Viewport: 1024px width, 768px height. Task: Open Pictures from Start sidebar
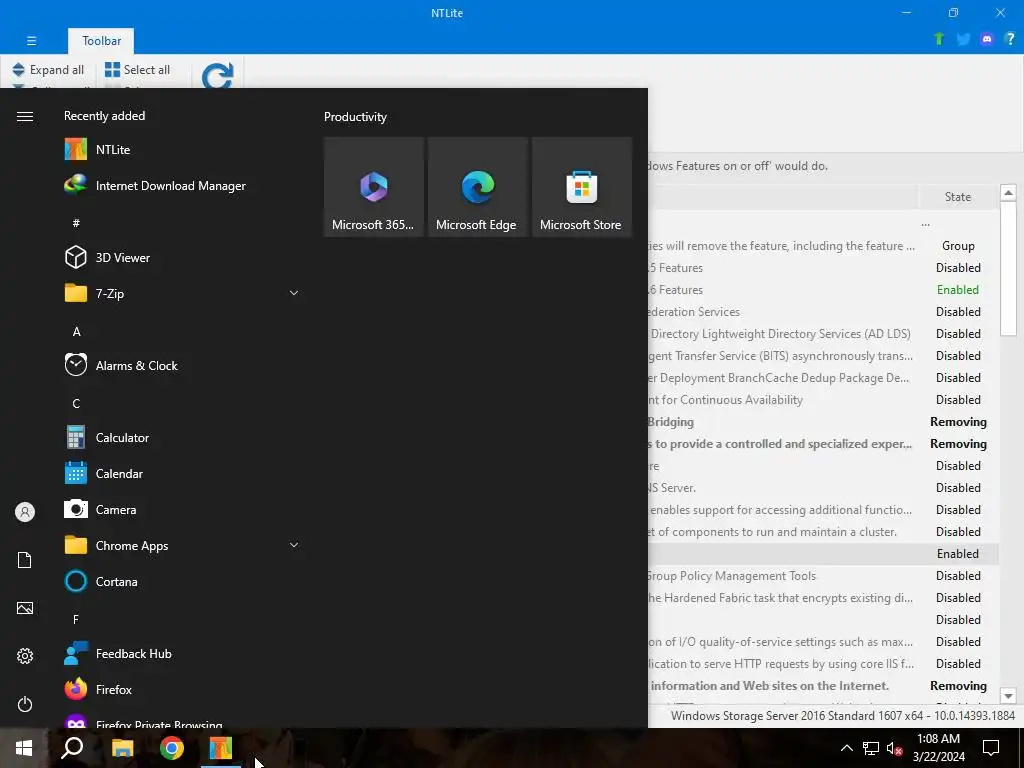pyautogui.click(x=25, y=608)
